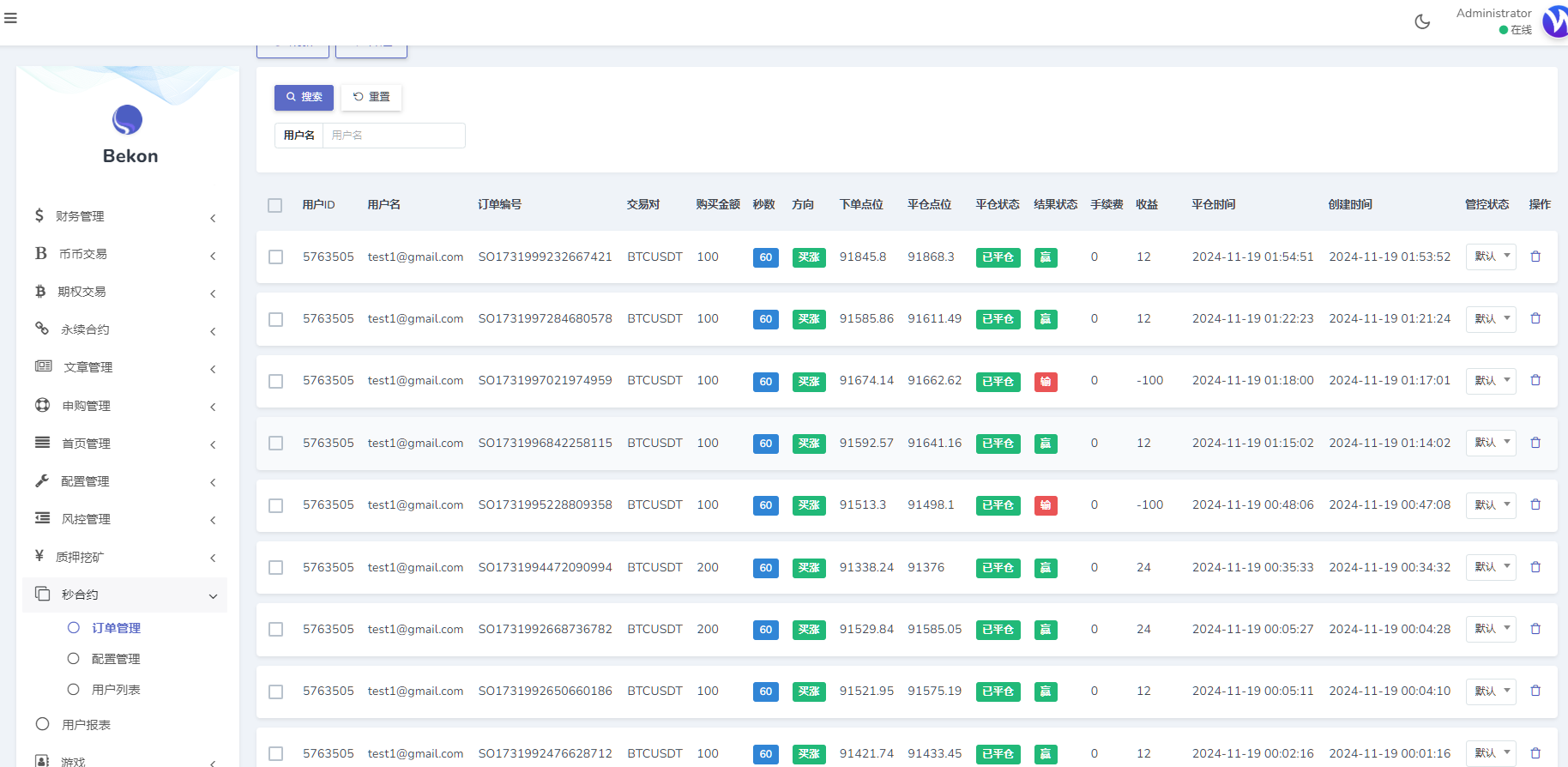Viewport: 1568px width, 767px height.
Task: Click red loss badge on order SO1731995228809358
Action: coord(1045,505)
